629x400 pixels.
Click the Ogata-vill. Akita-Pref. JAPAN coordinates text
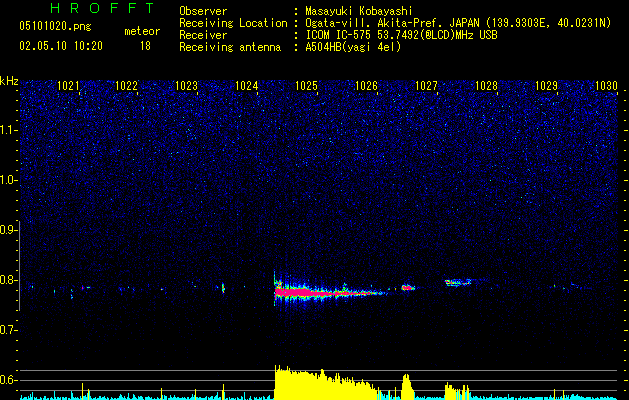click(458, 24)
